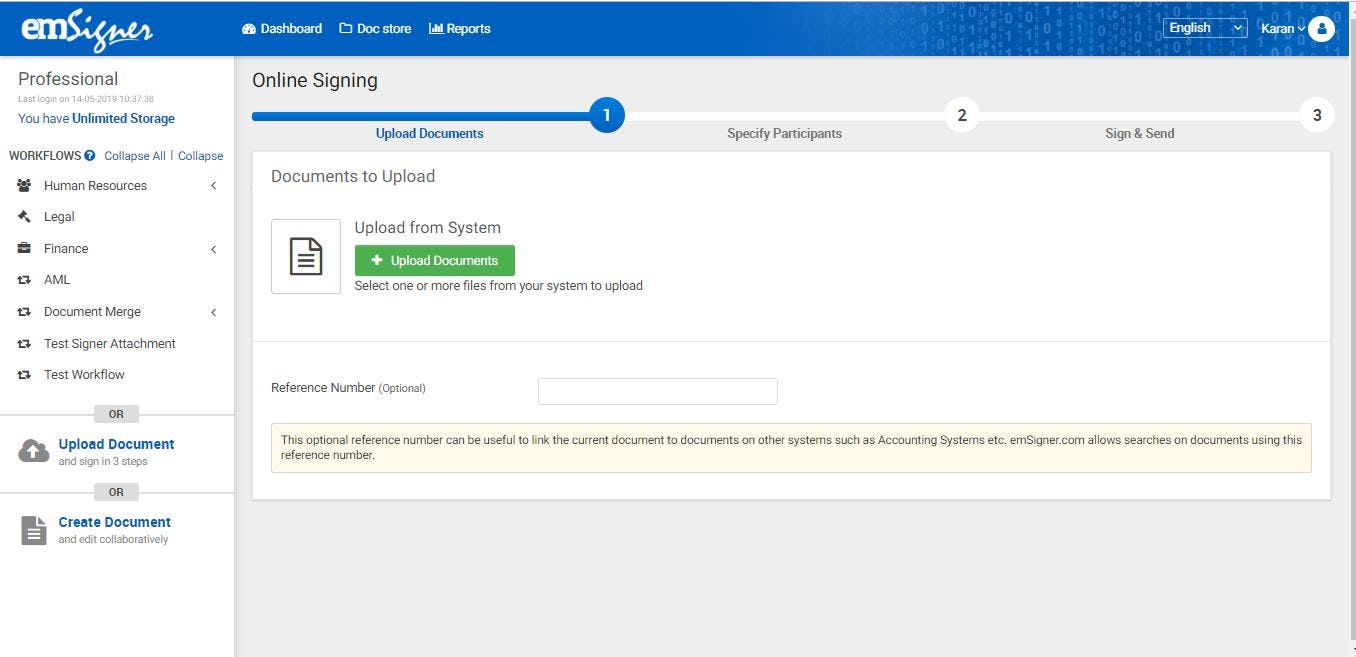Image resolution: width=1356 pixels, height=657 pixels.
Task: Click the user profile icon beside Karan
Action: (x=1322, y=28)
